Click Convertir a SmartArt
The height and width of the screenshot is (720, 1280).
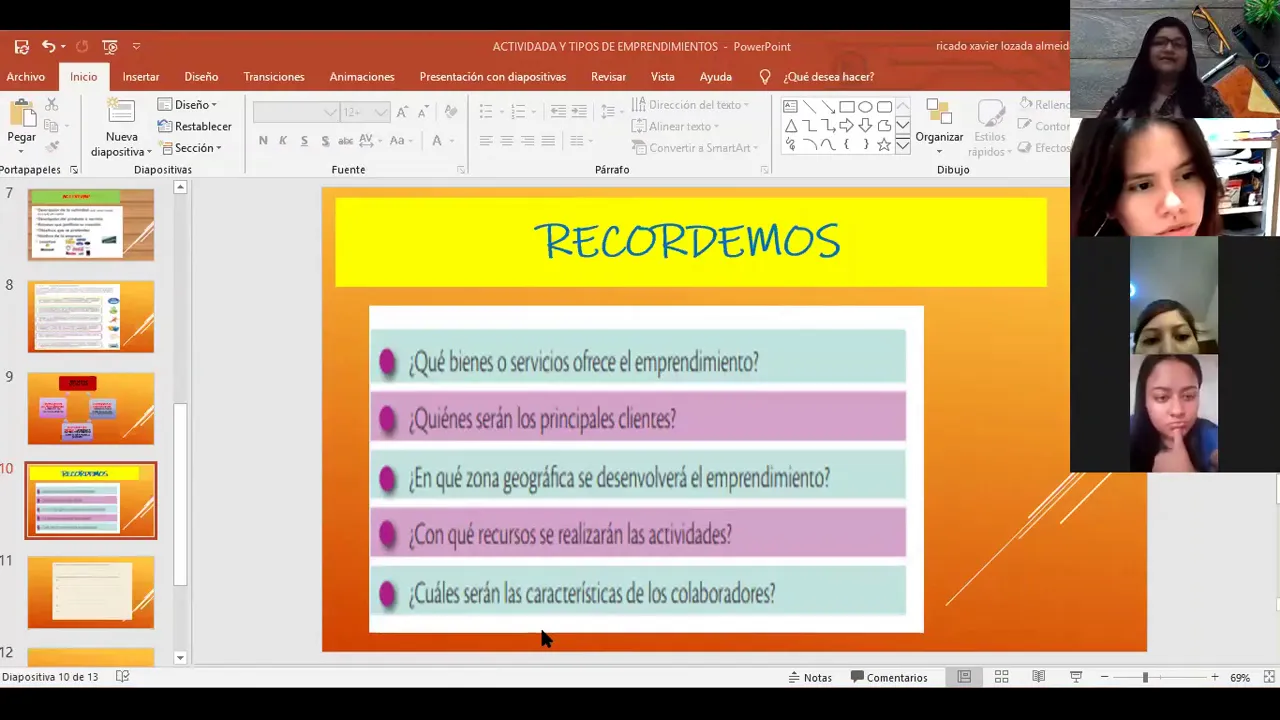coord(695,148)
